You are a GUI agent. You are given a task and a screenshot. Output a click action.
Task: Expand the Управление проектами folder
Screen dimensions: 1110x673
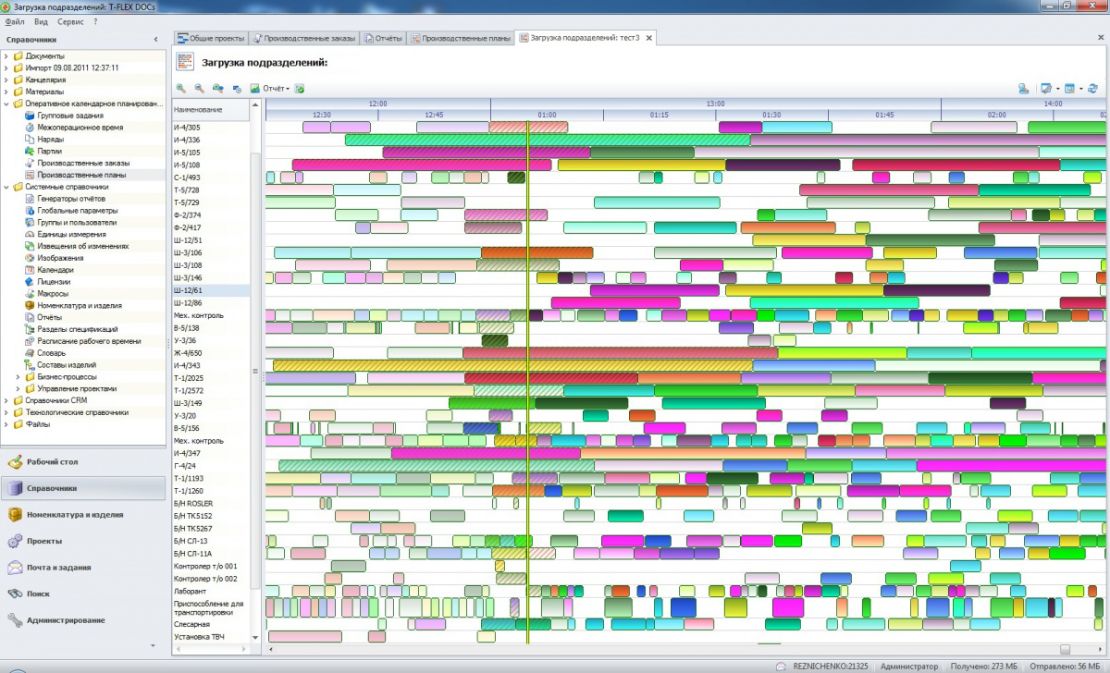pos(18,389)
